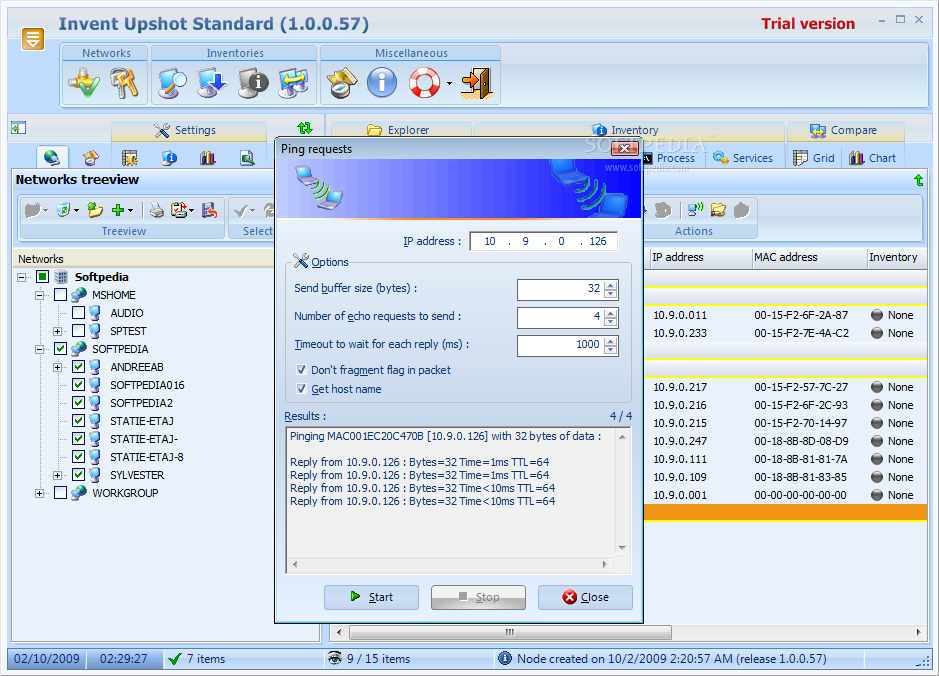Image resolution: width=939 pixels, height=676 pixels.
Task: Click horizontal scrollbar thumb in main grid
Action: (x=510, y=632)
